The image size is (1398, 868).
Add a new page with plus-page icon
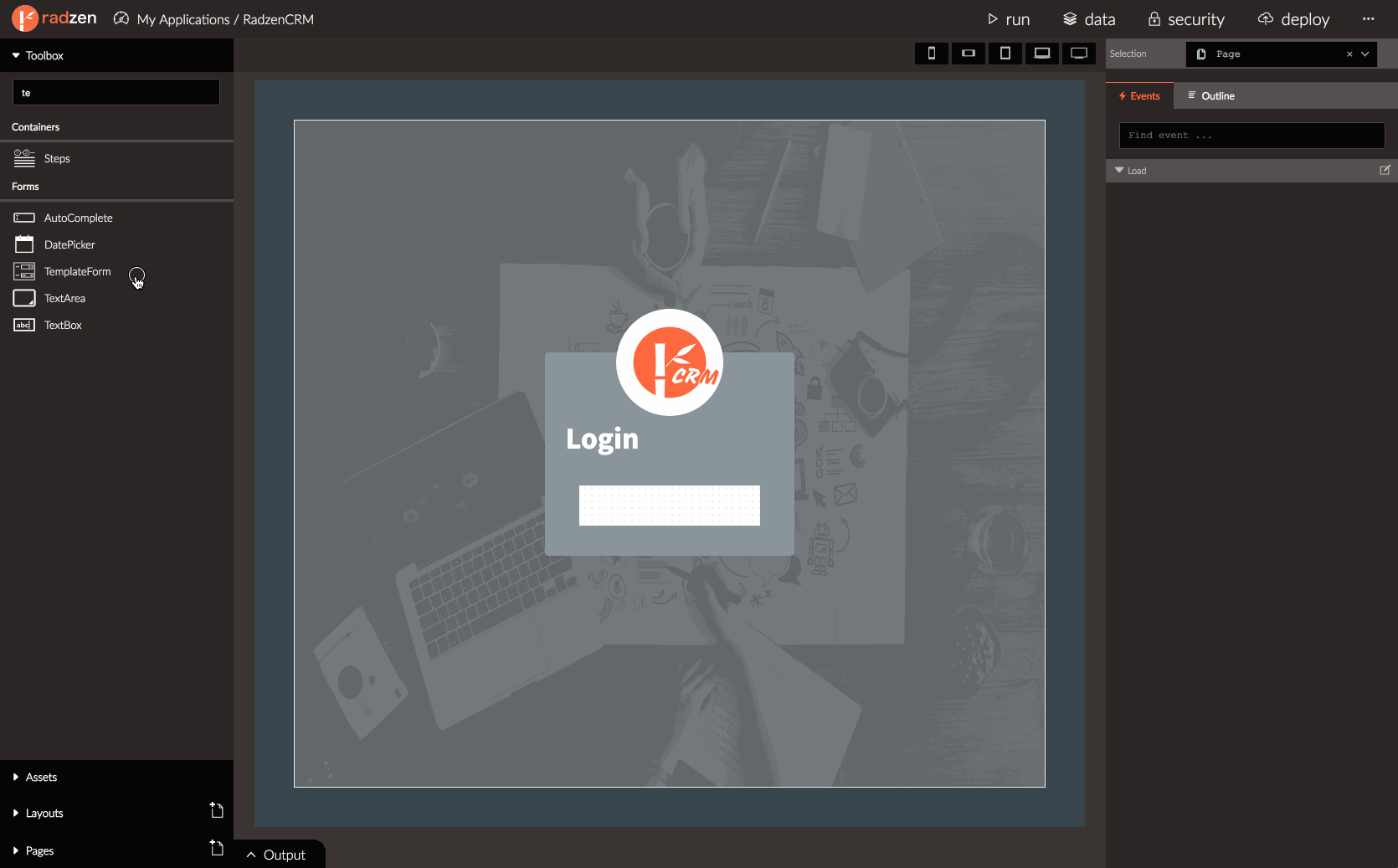[216, 848]
